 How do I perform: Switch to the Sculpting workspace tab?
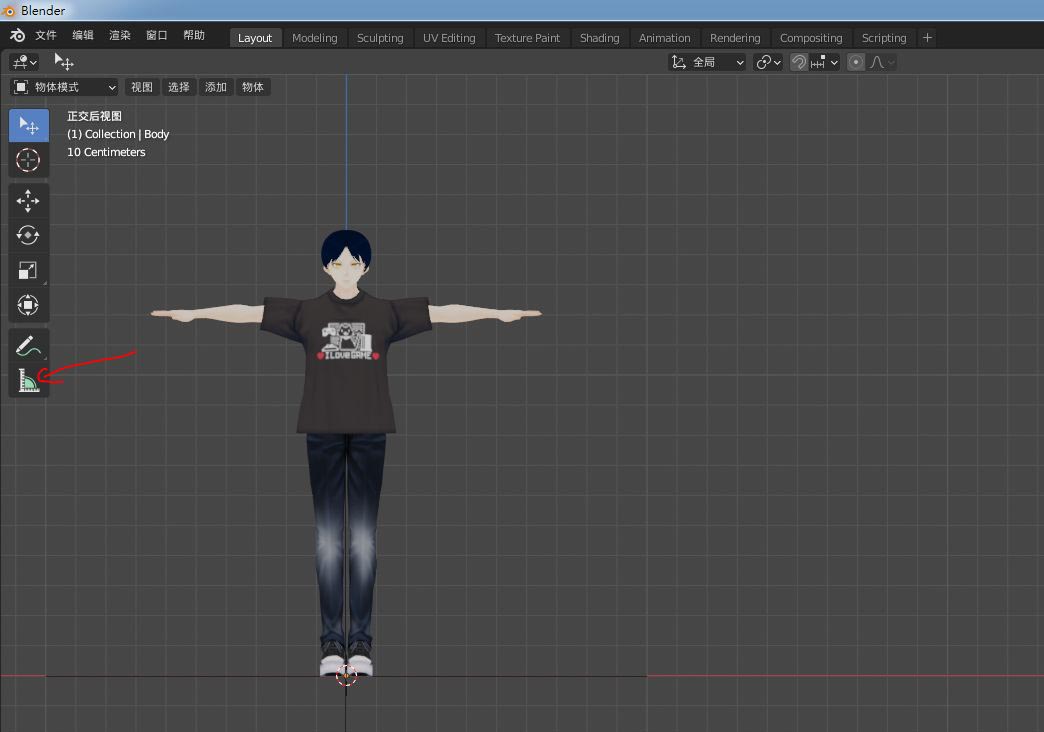(380, 38)
